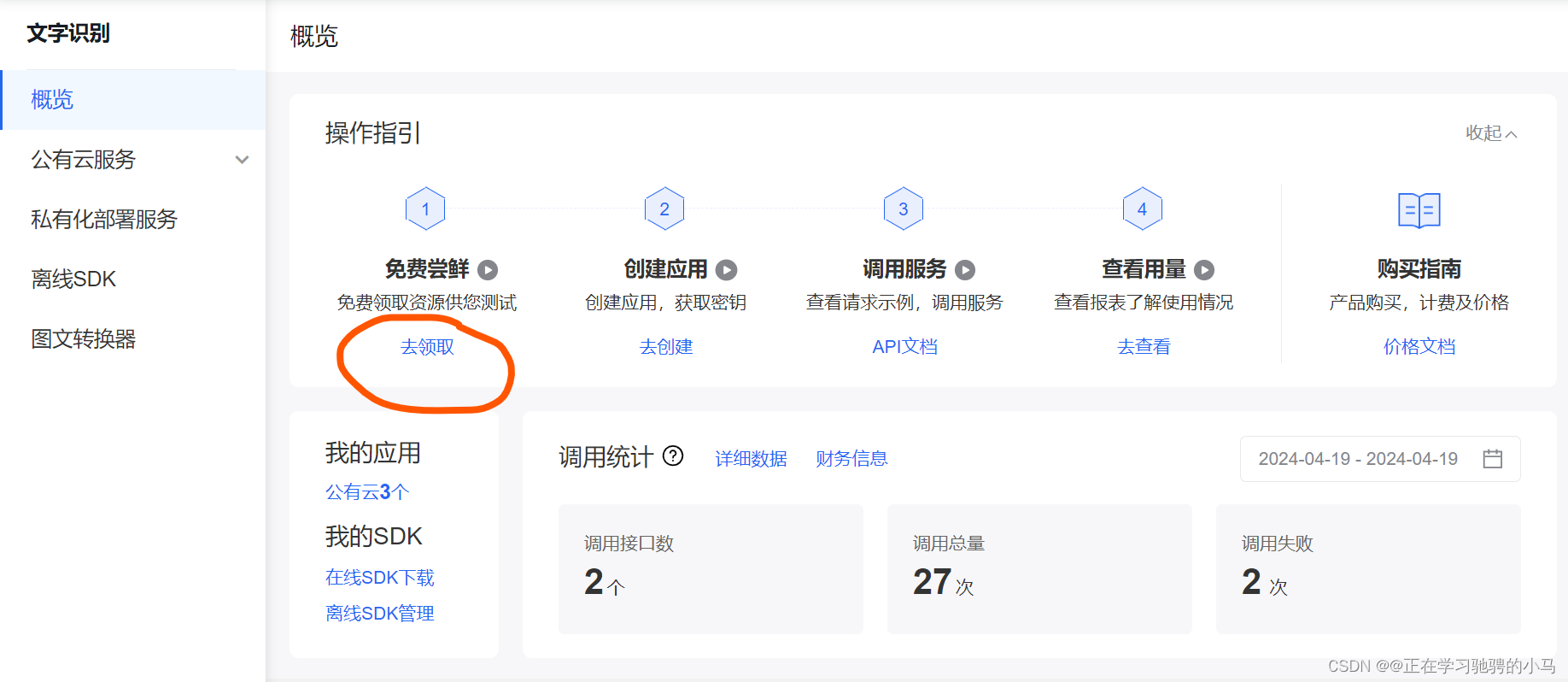Click the help icon beside 调用统计
This screenshot has width=1568, height=682.
tap(673, 456)
